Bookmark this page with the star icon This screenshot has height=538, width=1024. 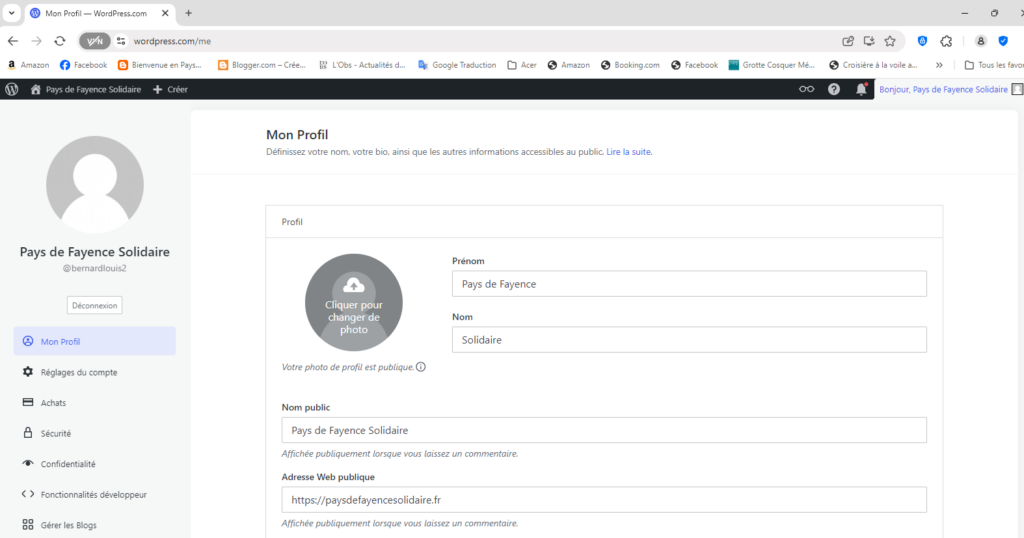click(890, 41)
